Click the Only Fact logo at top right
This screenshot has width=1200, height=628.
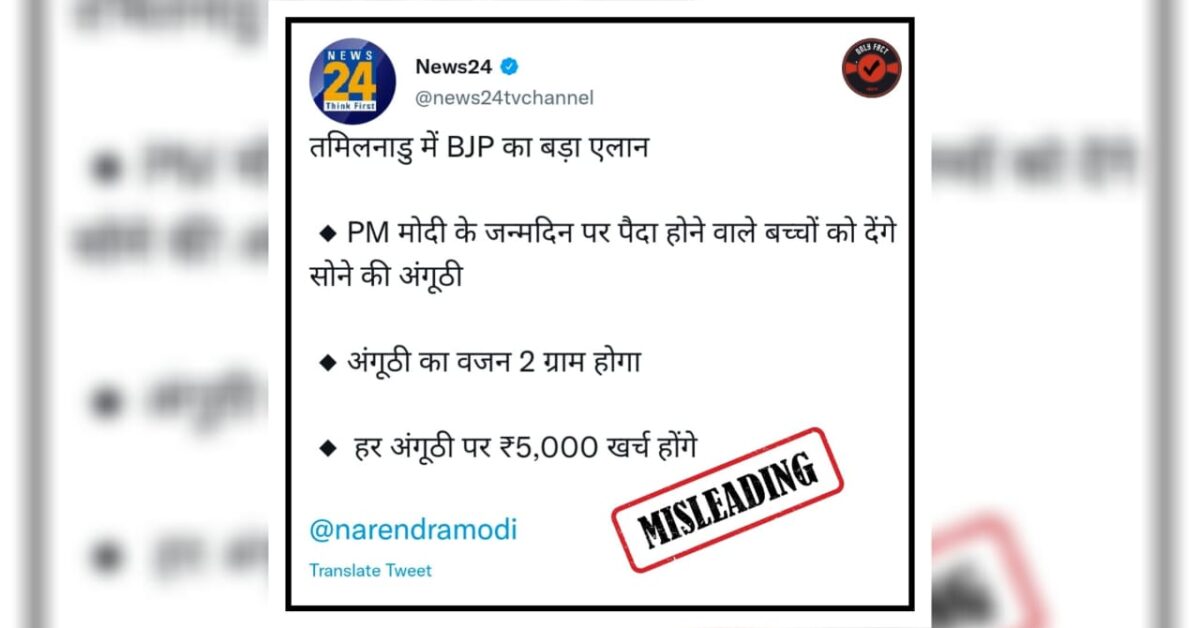point(871,68)
